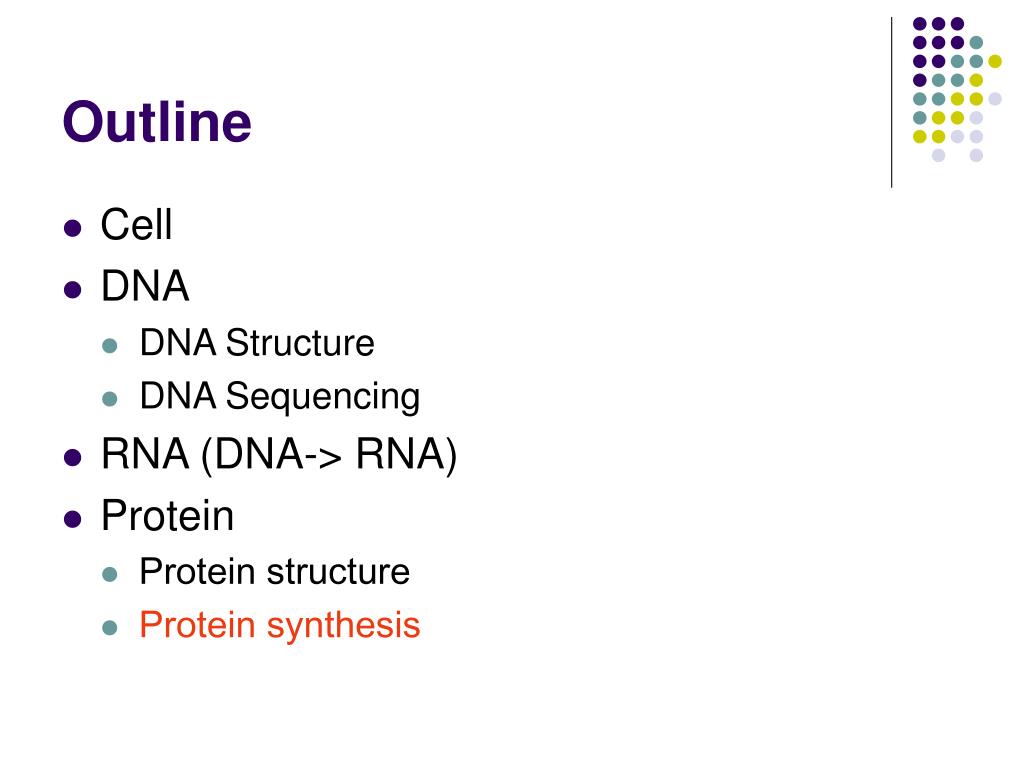Select the RNA (DNA-> RNA) line
This screenshot has width=1024, height=768.
[279, 455]
